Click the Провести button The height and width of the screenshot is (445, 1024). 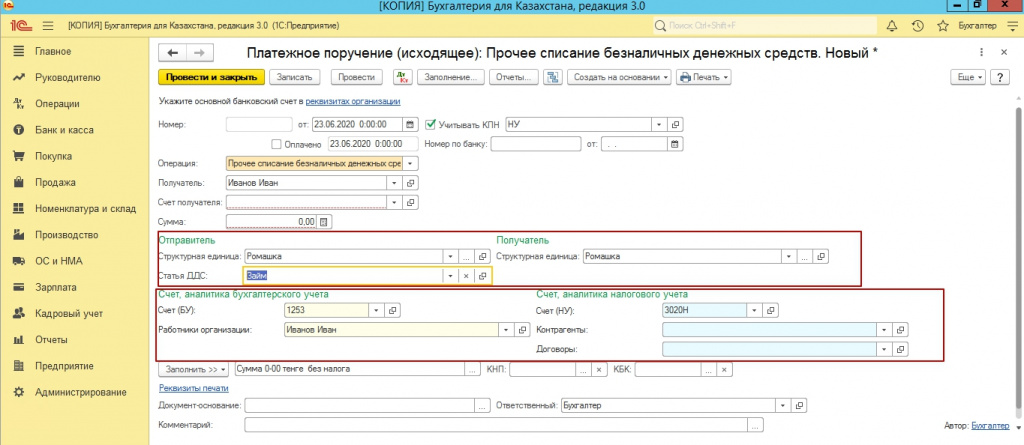(357, 77)
